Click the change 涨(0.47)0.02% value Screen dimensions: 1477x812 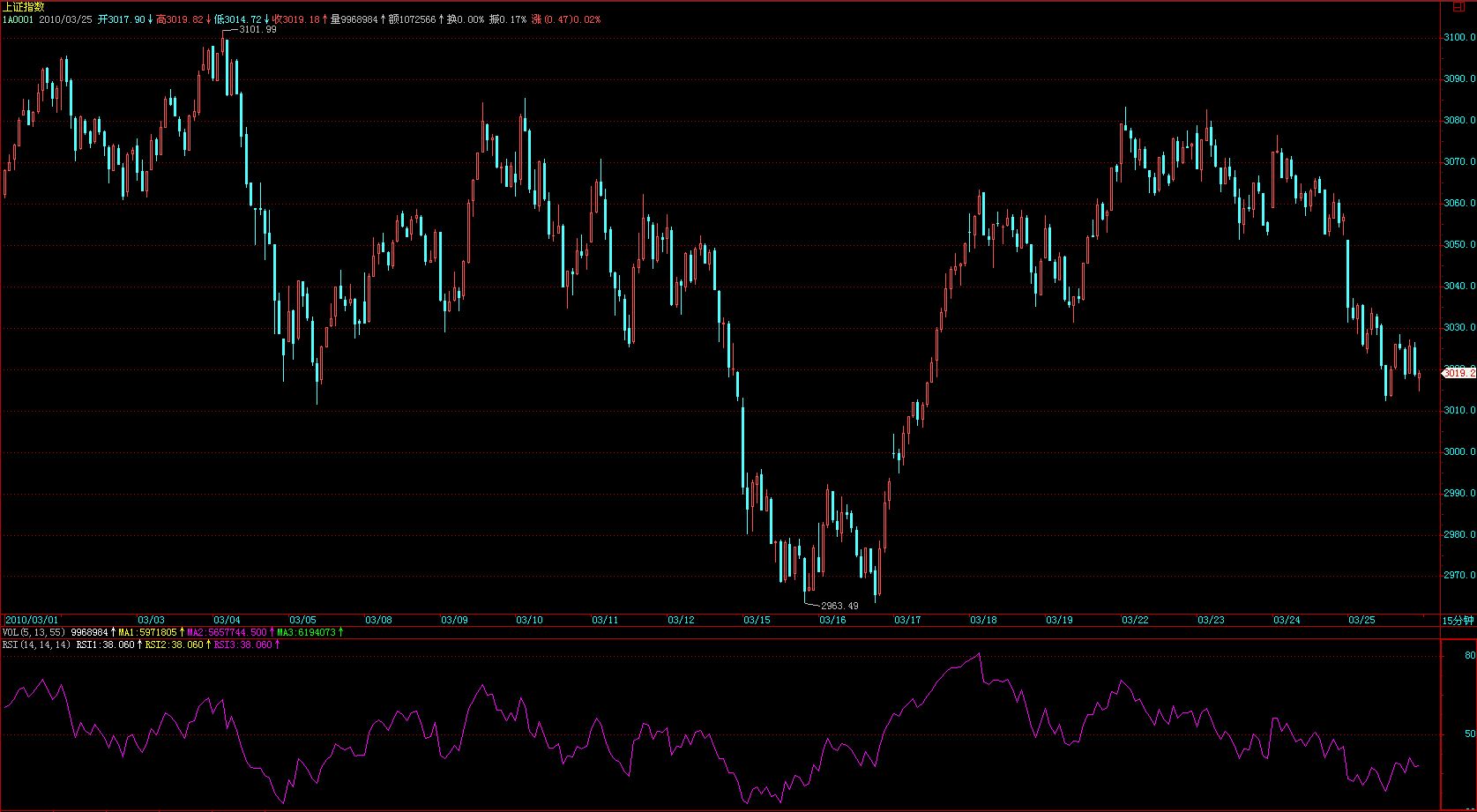pyautogui.click(x=566, y=19)
